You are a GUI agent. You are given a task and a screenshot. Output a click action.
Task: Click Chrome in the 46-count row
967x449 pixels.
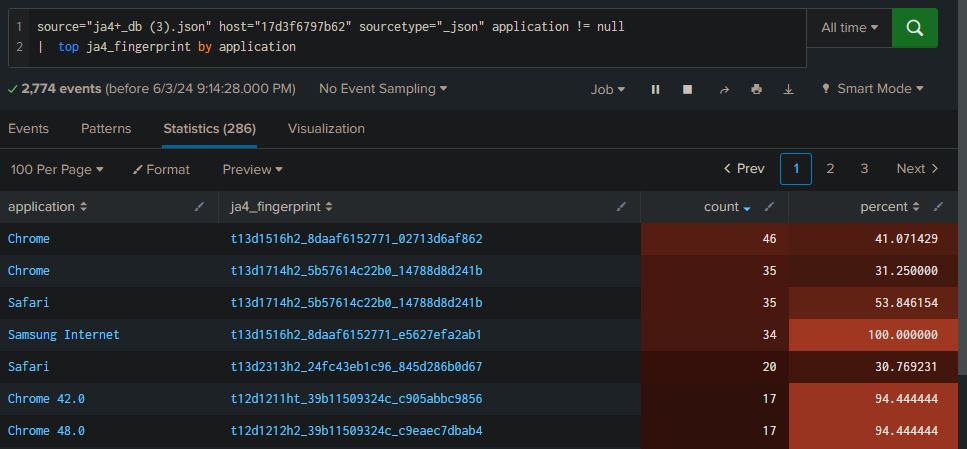tap(28, 239)
